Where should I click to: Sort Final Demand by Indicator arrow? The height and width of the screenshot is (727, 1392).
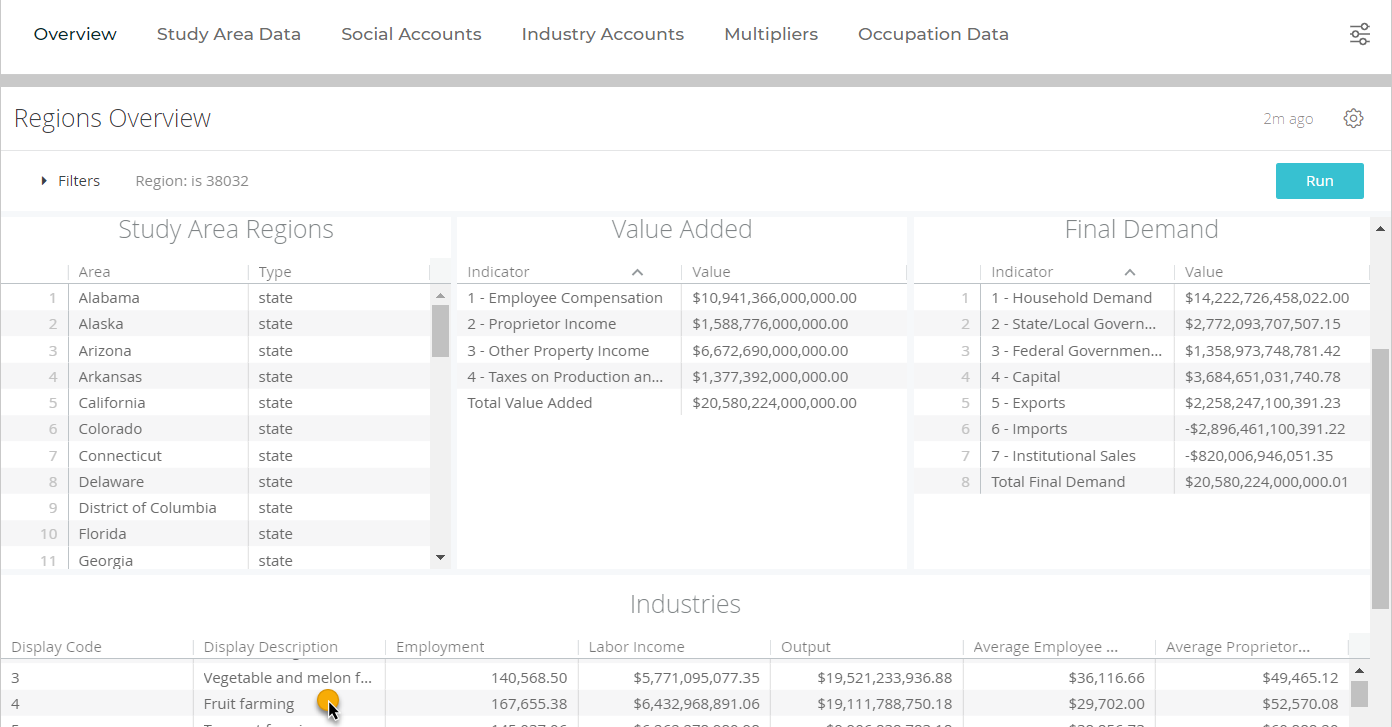click(x=1129, y=272)
